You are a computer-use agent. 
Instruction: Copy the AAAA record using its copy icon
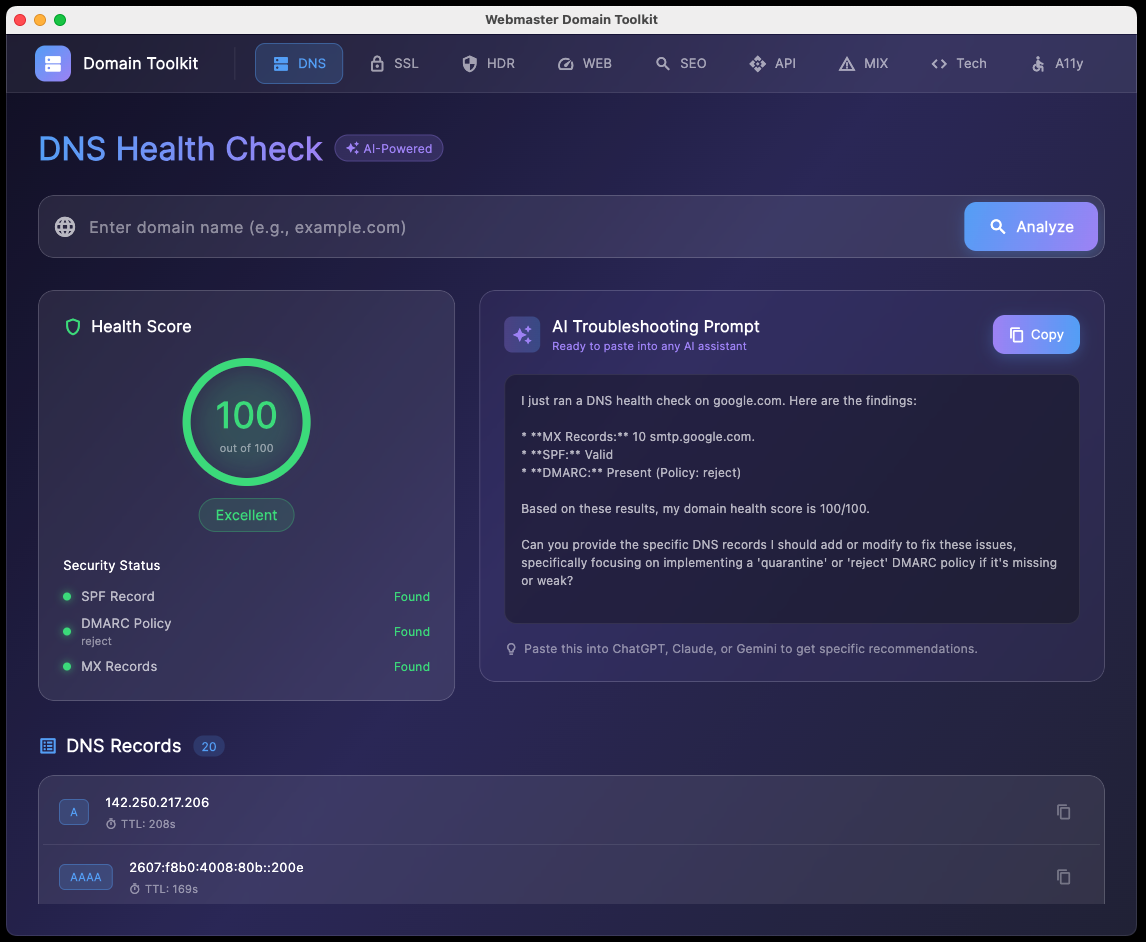point(1063,877)
